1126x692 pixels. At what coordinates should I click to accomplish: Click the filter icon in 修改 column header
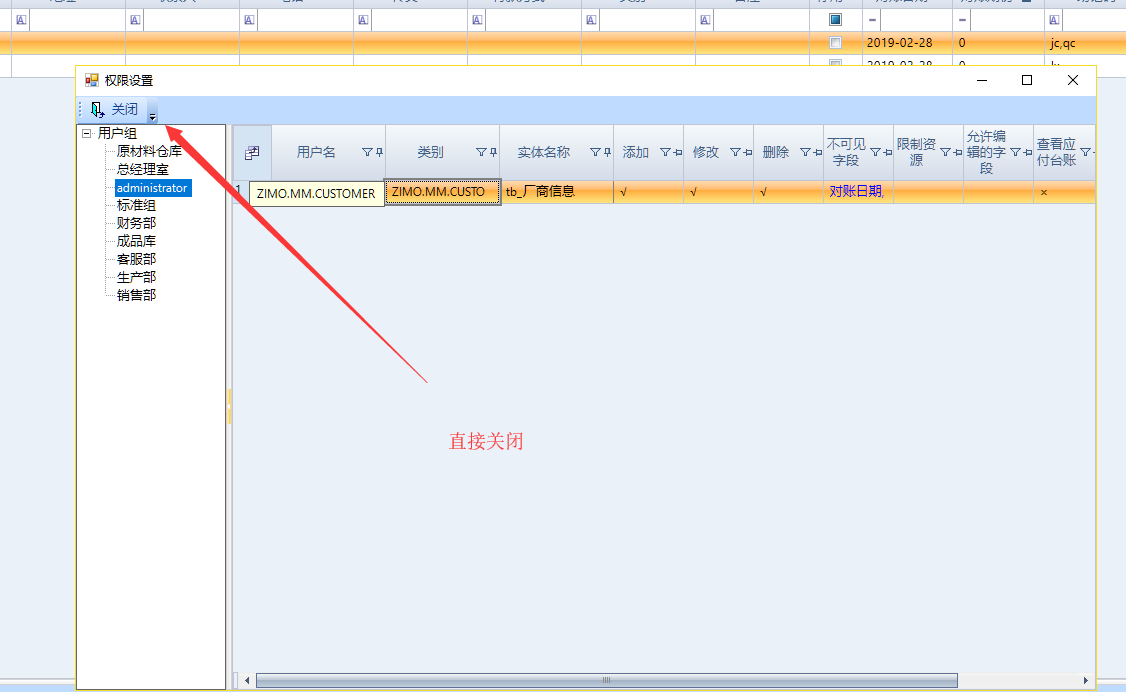tap(735, 153)
